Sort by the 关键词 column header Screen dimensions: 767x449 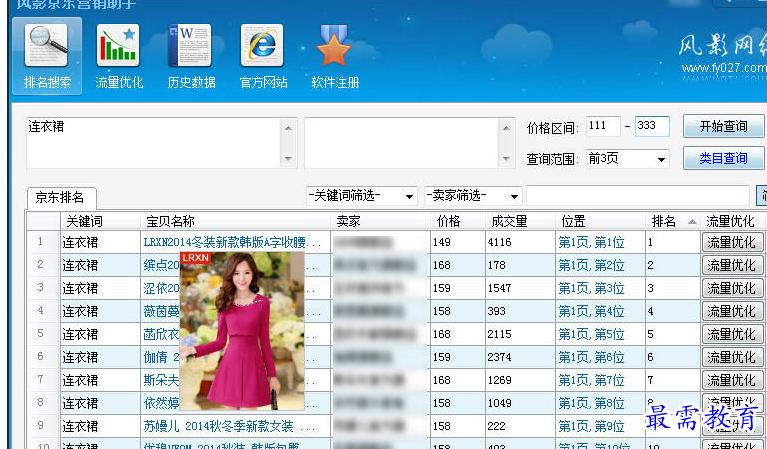coord(100,222)
